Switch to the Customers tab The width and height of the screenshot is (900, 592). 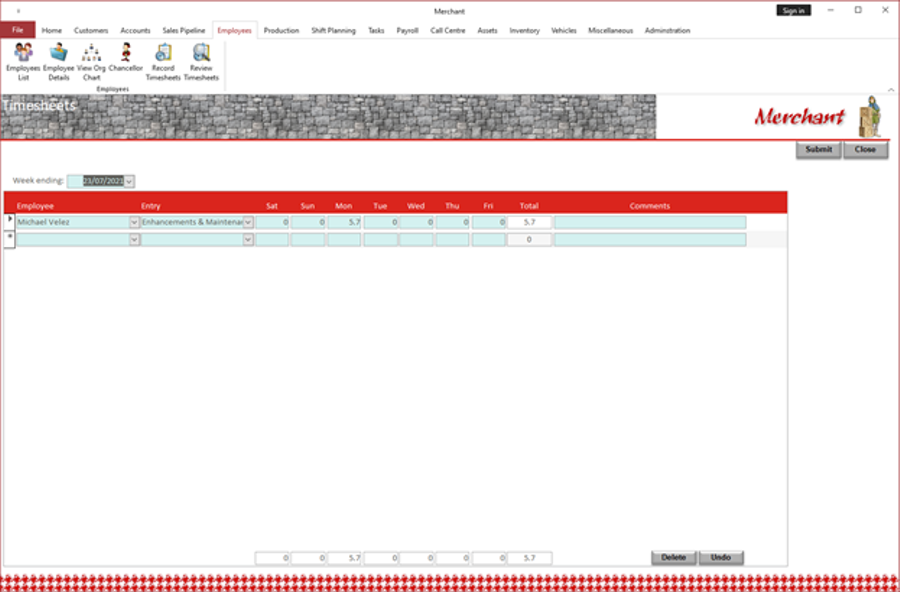(x=91, y=30)
